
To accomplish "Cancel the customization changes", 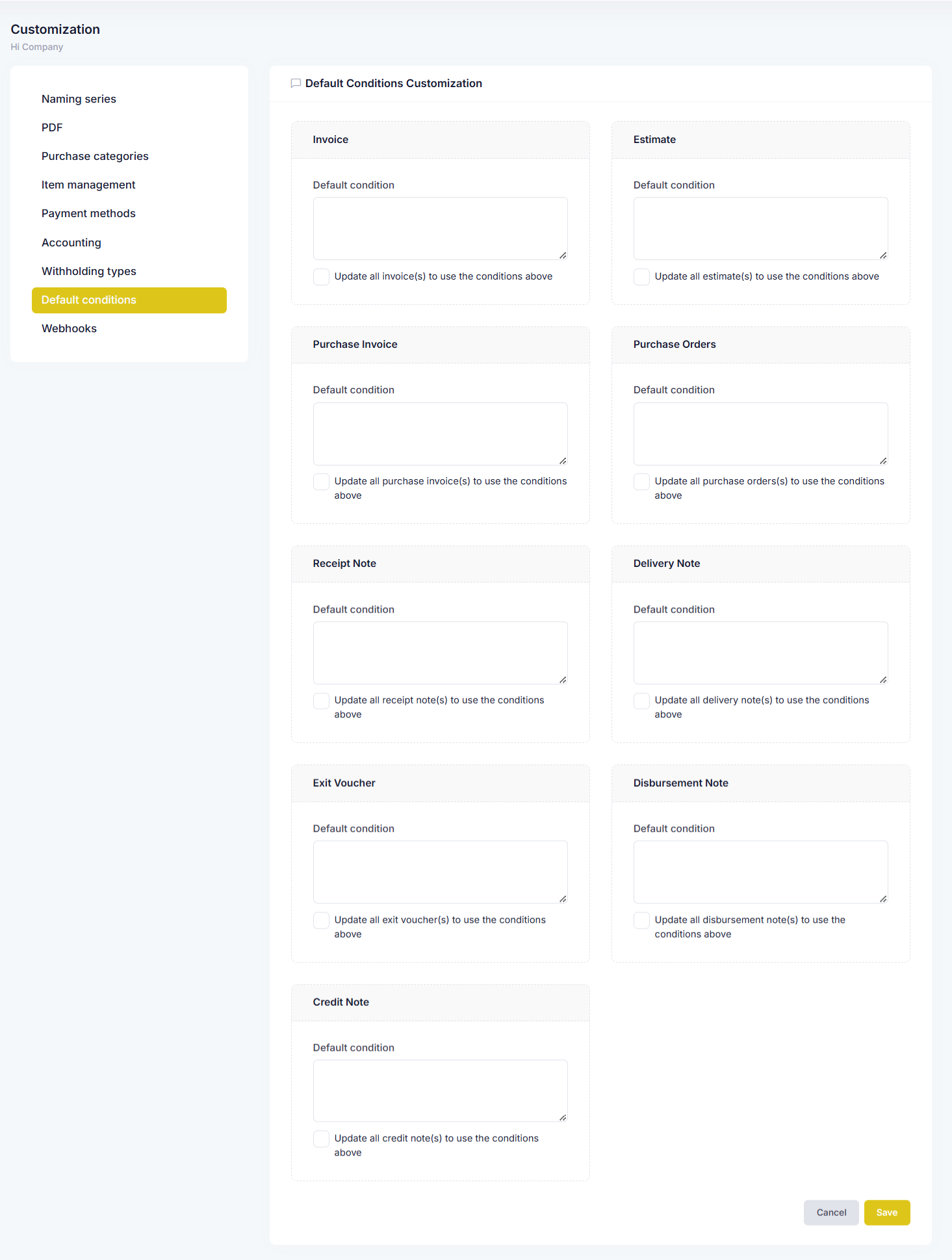I will pyautogui.click(x=831, y=1213).
